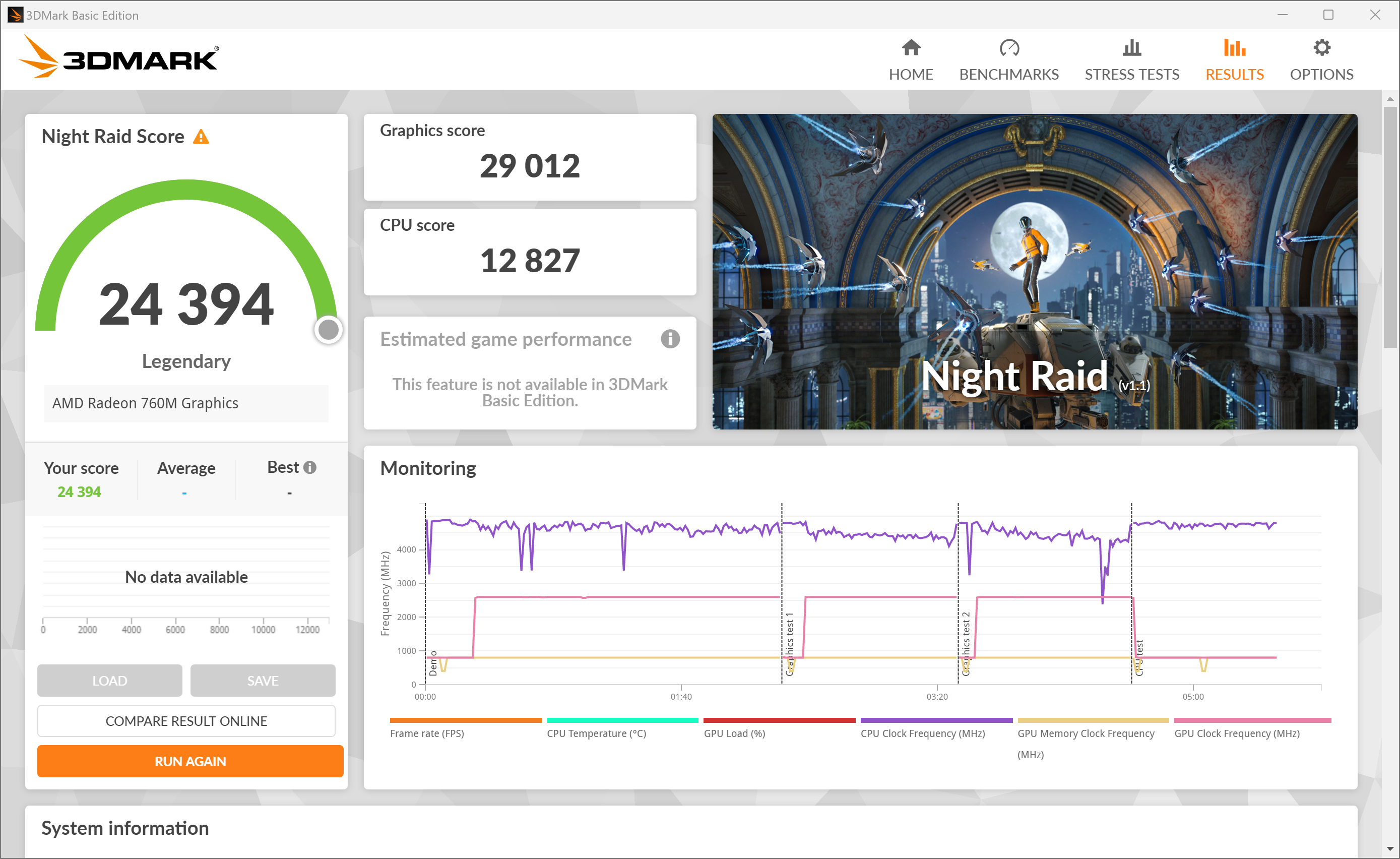The image size is (1400, 859).
Task: Click the vertical scrollbar thumb
Action: pyautogui.click(x=1390, y=227)
